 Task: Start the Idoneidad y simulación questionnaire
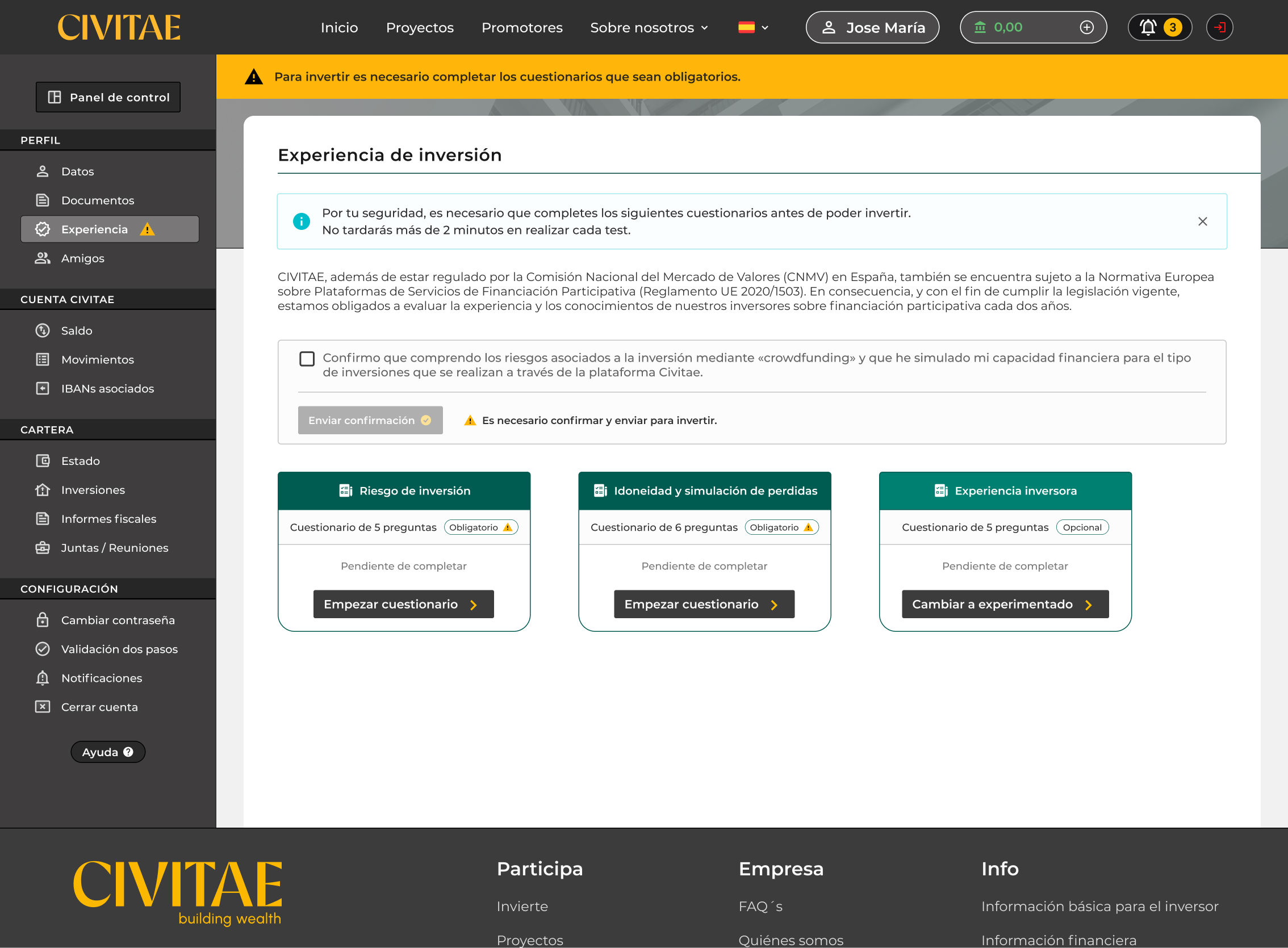click(x=704, y=604)
